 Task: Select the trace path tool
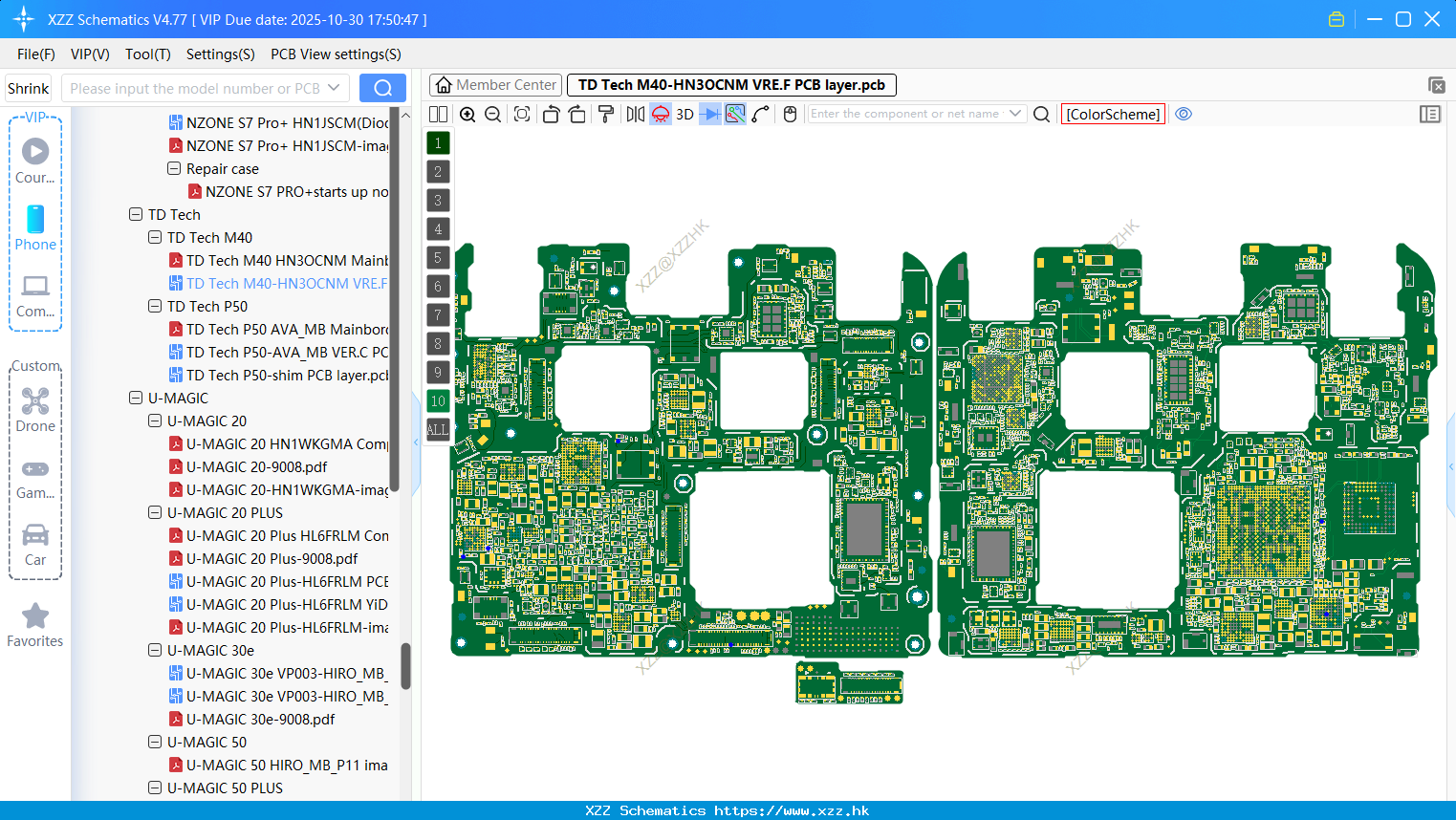[x=760, y=114]
